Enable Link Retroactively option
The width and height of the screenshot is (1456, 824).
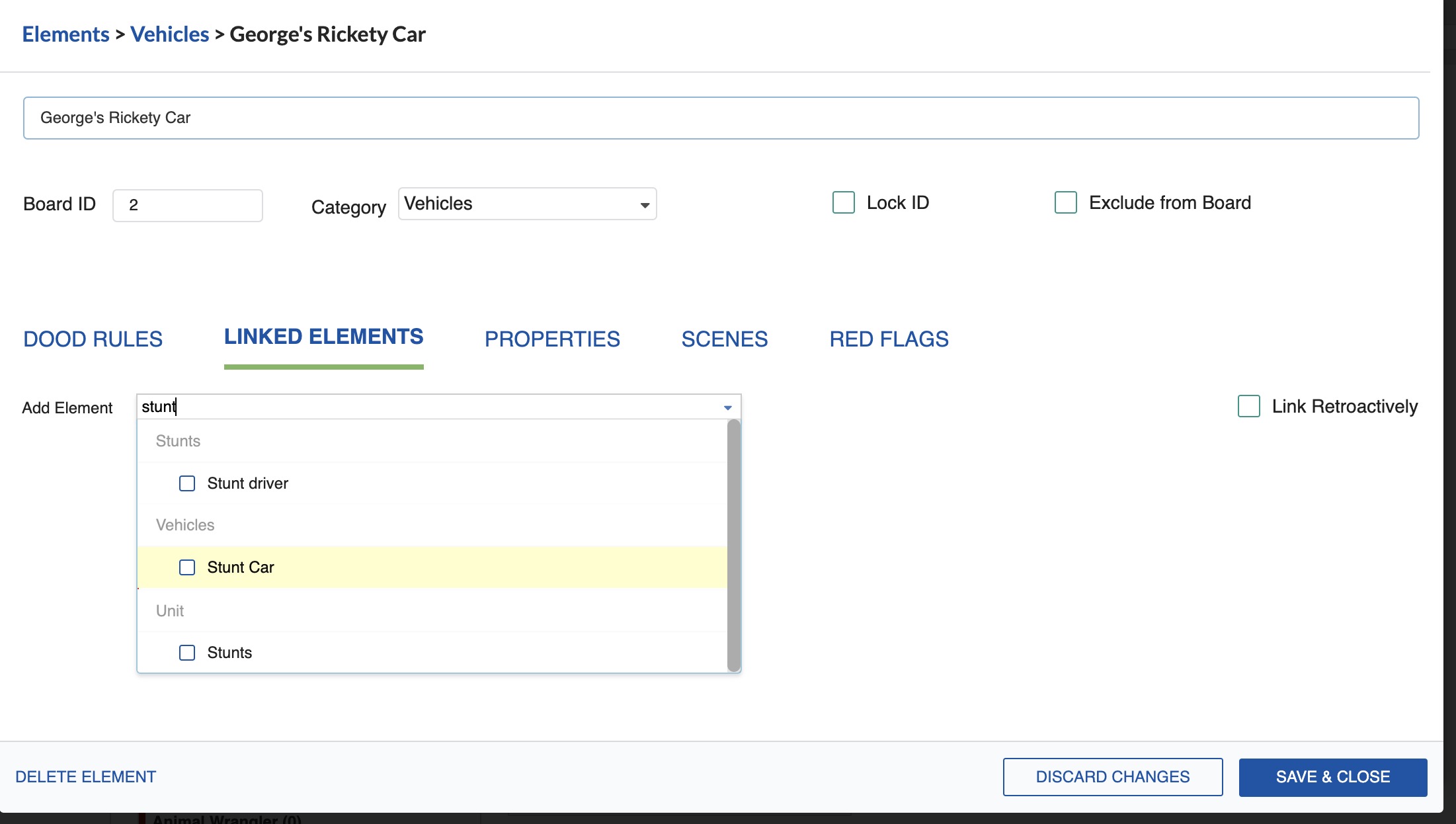1248,406
